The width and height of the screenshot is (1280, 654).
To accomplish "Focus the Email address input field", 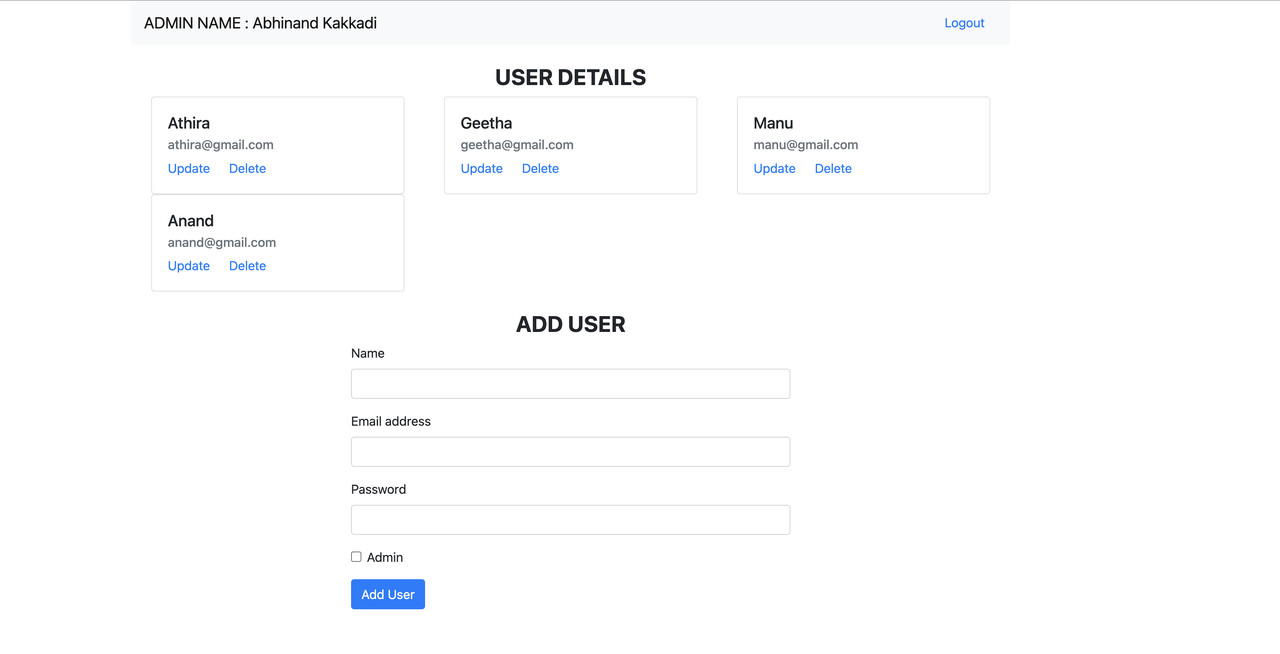I will click(570, 452).
